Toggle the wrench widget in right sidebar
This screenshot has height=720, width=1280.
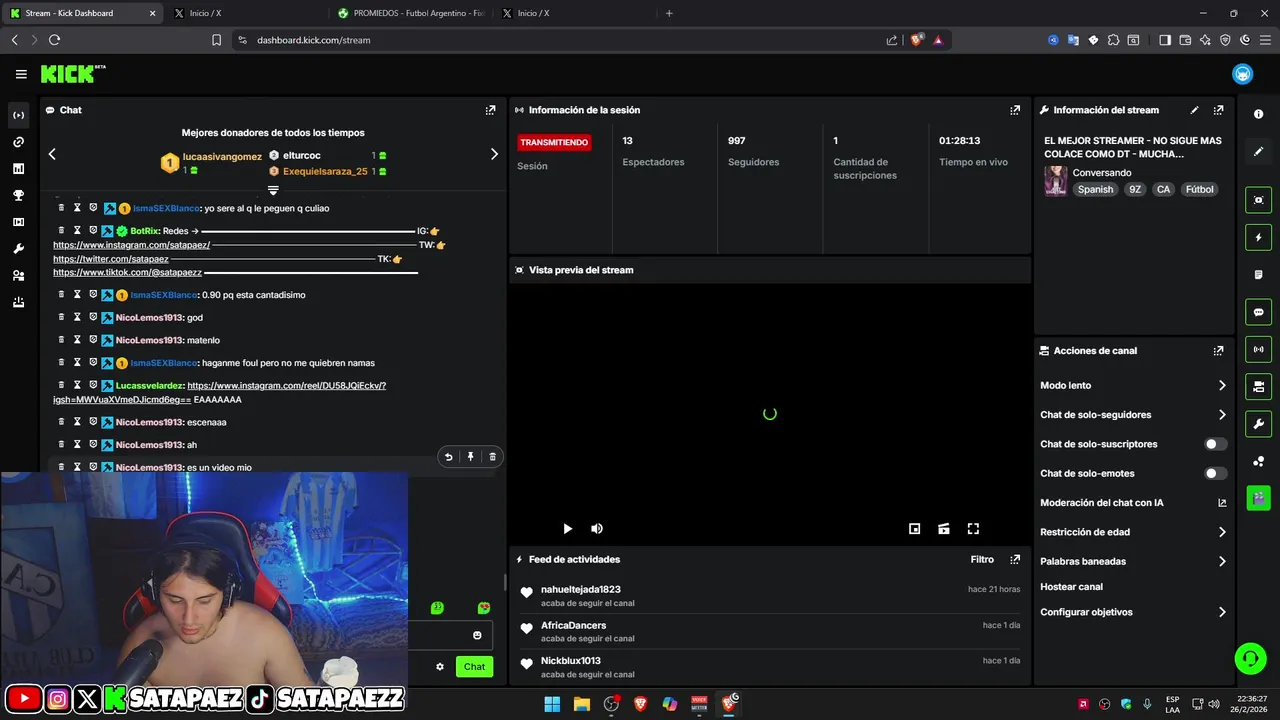(1258, 424)
